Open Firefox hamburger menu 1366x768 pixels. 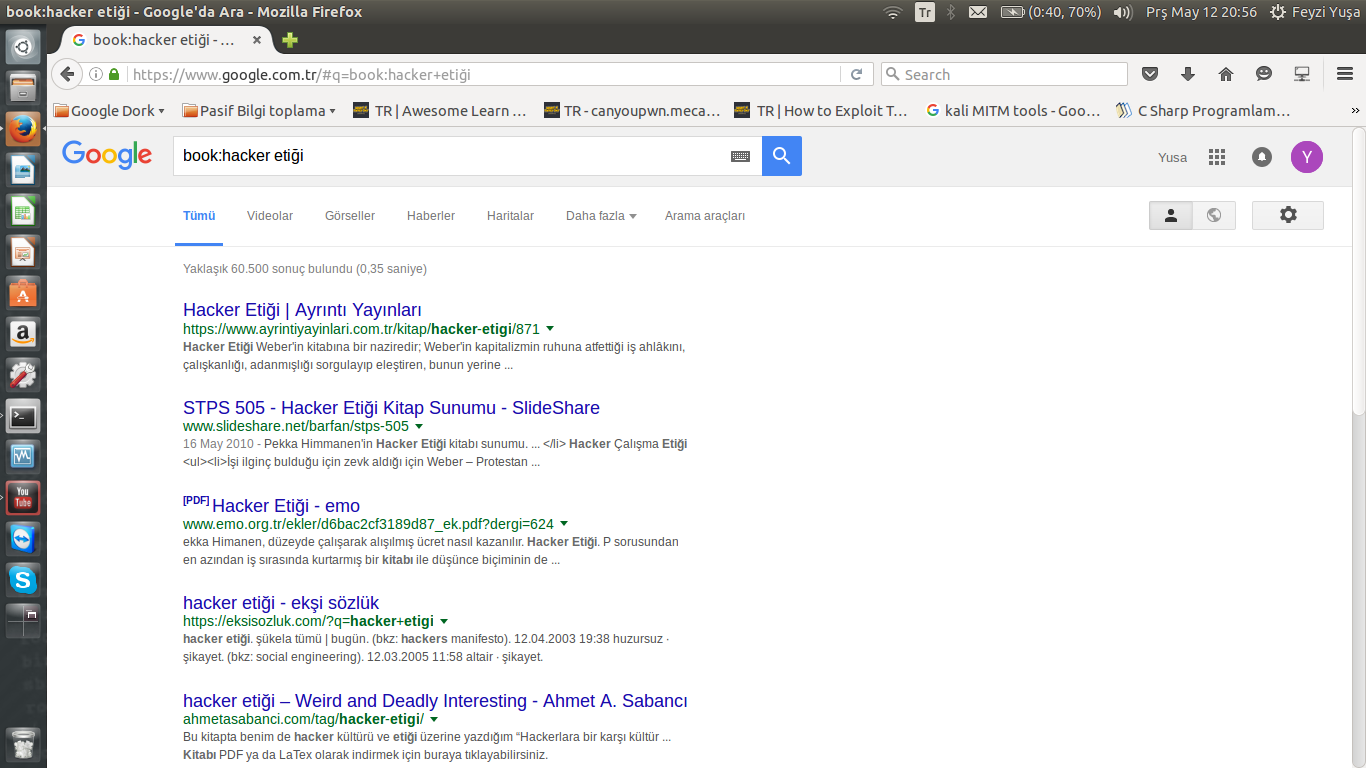click(x=1344, y=74)
